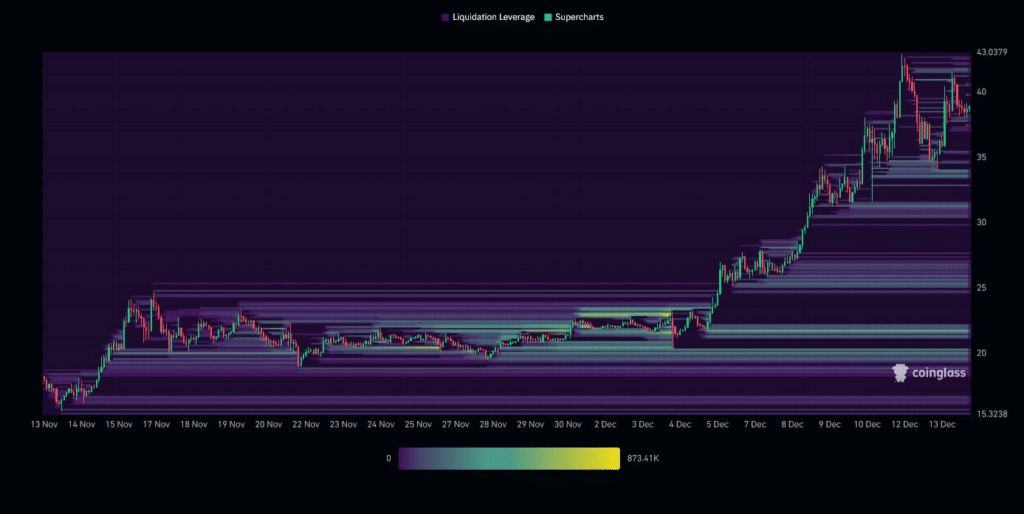Click the 5 Dec date label
Viewport: 1024px width, 514px height.
[x=717, y=425]
